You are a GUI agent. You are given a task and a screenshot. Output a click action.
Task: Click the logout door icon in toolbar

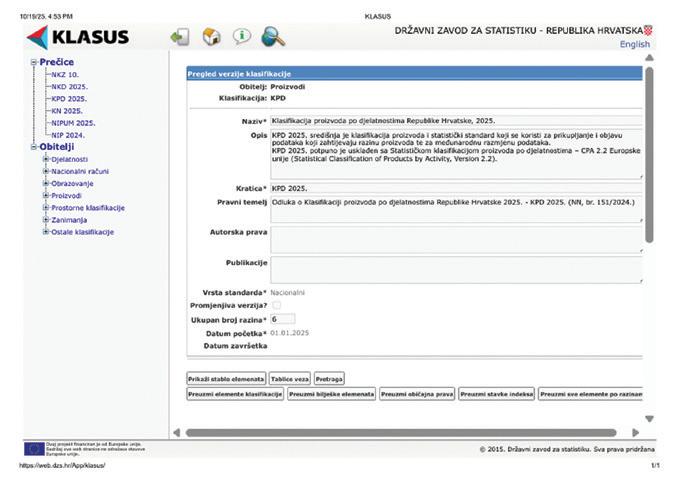pos(180,37)
